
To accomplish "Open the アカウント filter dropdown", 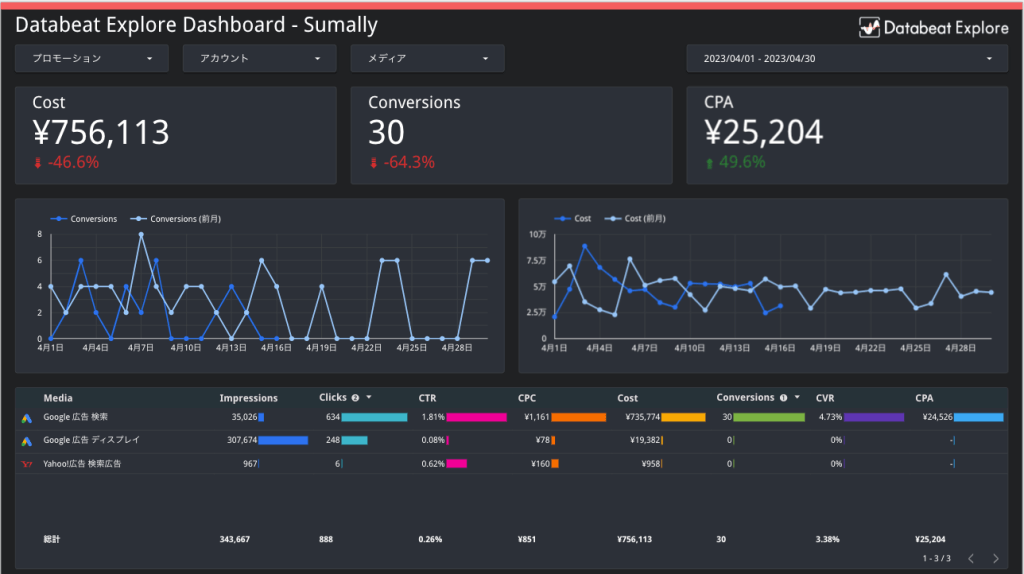I will (259, 58).
